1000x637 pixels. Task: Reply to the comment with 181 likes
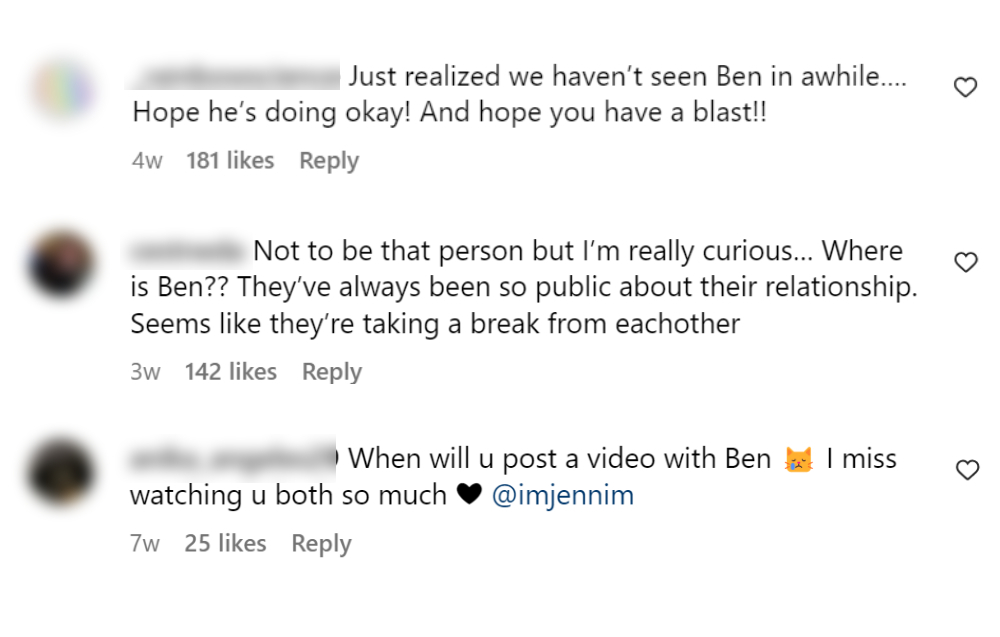click(328, 161)
